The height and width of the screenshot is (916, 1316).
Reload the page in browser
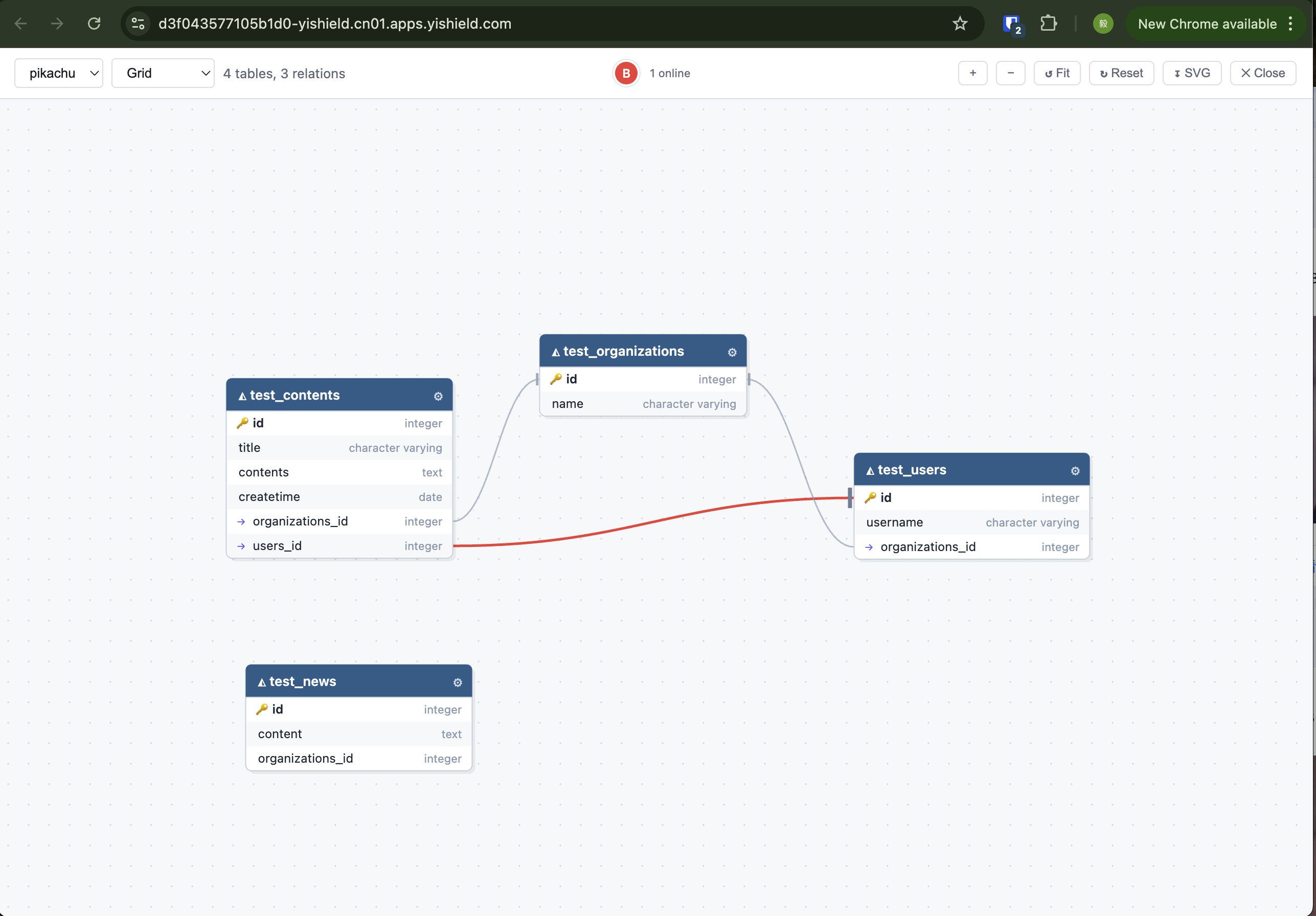(94, 24)
